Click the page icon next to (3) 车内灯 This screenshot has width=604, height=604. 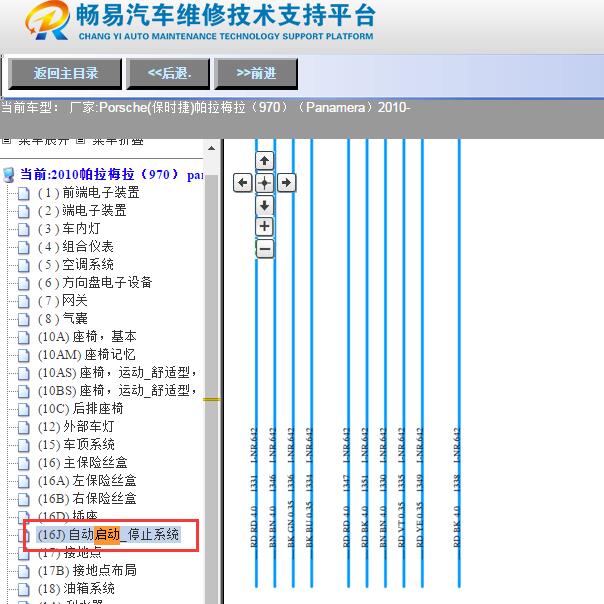(x=23, y=230)
